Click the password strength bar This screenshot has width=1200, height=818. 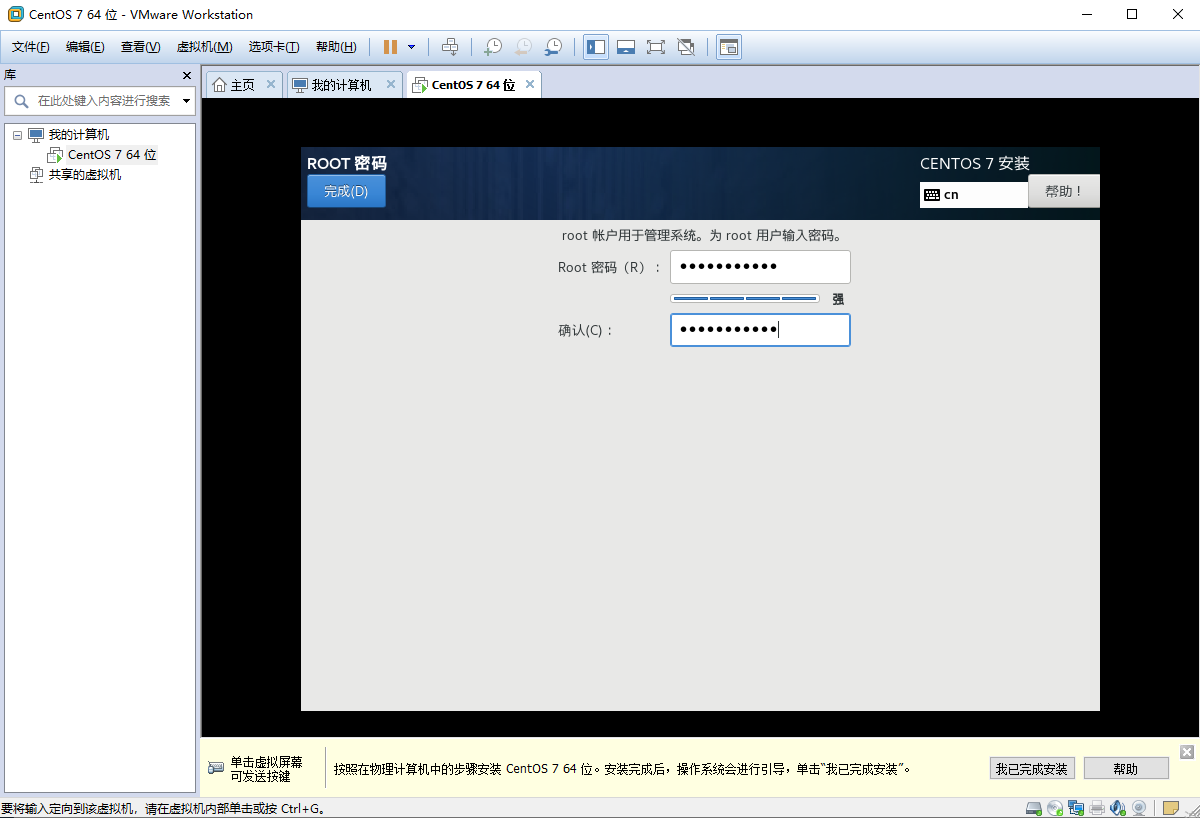click(745, 298)
